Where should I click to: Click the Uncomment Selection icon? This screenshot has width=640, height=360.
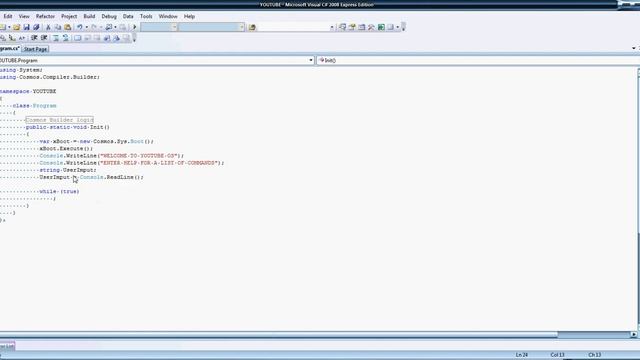[66, 38]
